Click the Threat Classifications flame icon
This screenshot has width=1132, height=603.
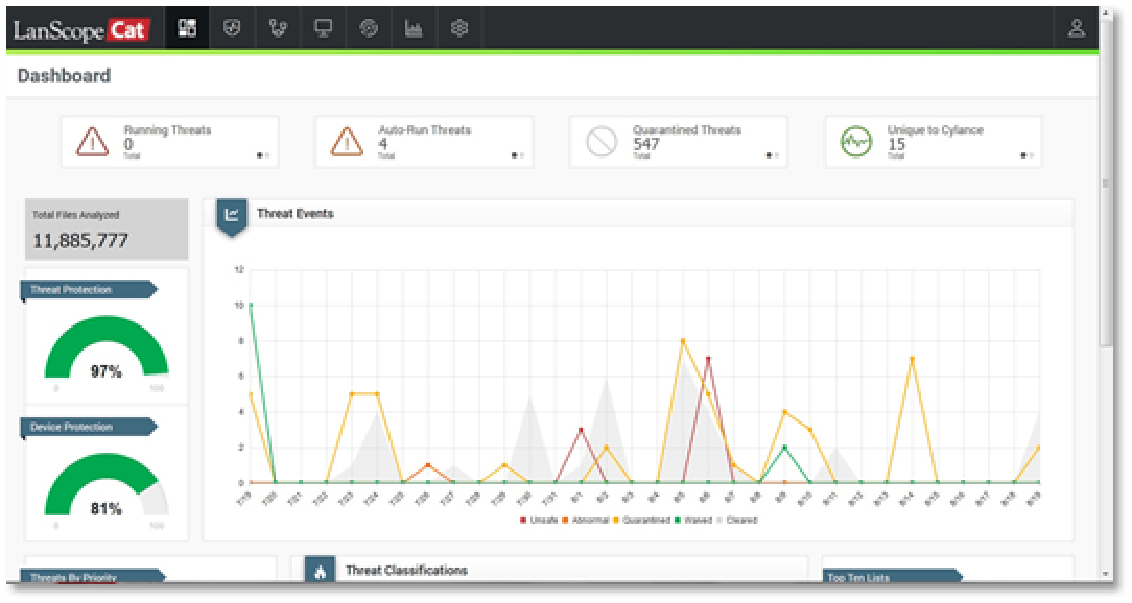pos(319,572)
